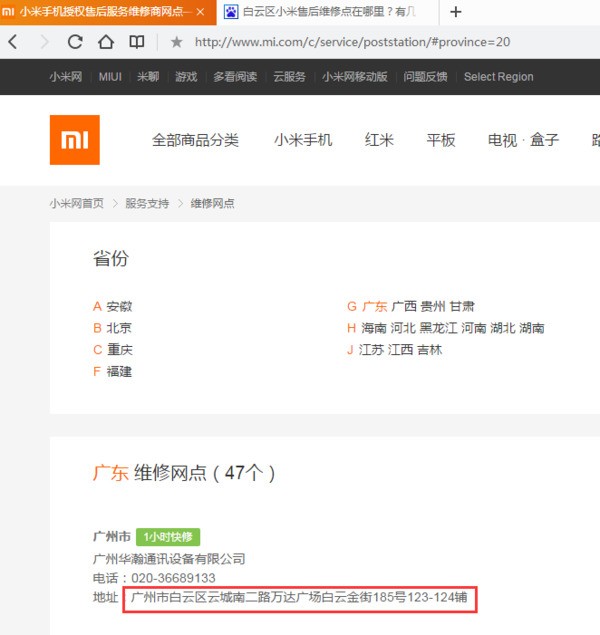Select 北京 in the province list
This screenshot has width=600, height=635.
[119, 328]
